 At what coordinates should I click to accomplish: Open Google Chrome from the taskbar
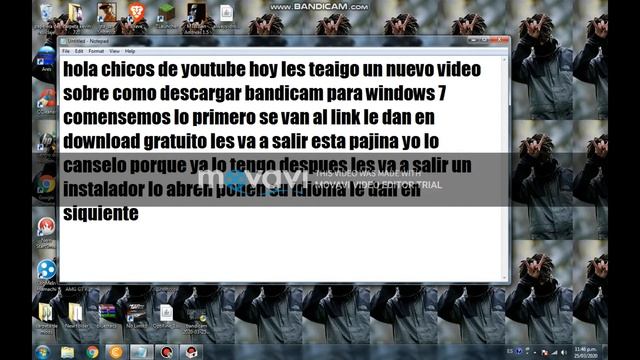(92, 352)
